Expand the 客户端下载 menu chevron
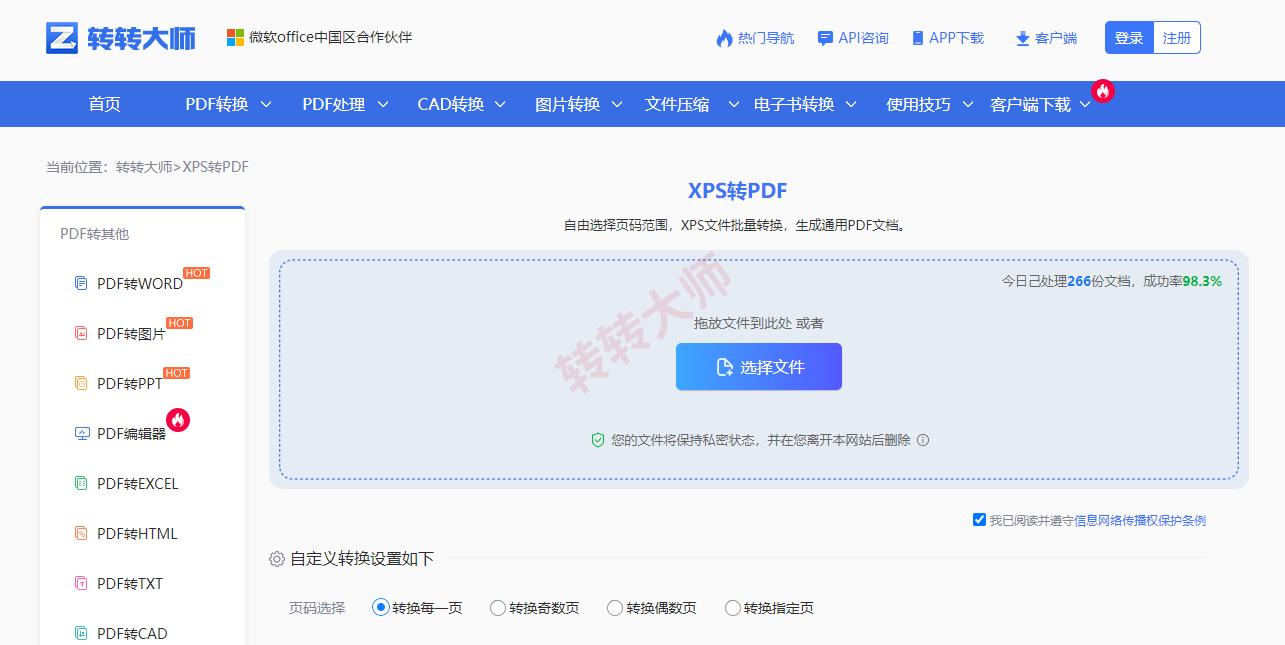Screen dimensions: 1285x645 click(x=1085, y=104)
